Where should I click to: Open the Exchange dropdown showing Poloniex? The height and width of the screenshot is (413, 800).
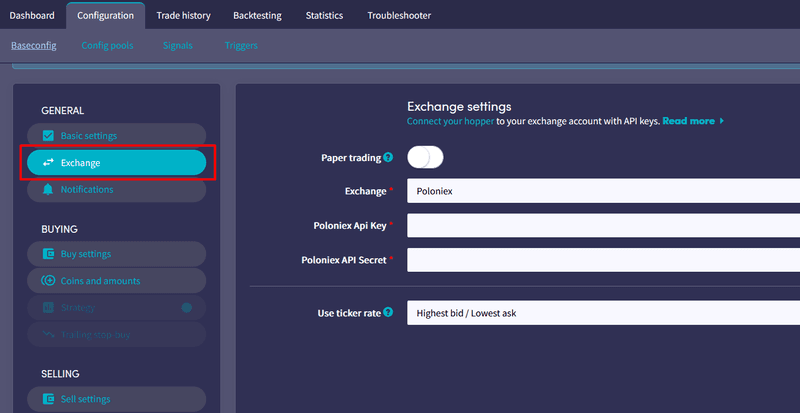pos(604,191)
